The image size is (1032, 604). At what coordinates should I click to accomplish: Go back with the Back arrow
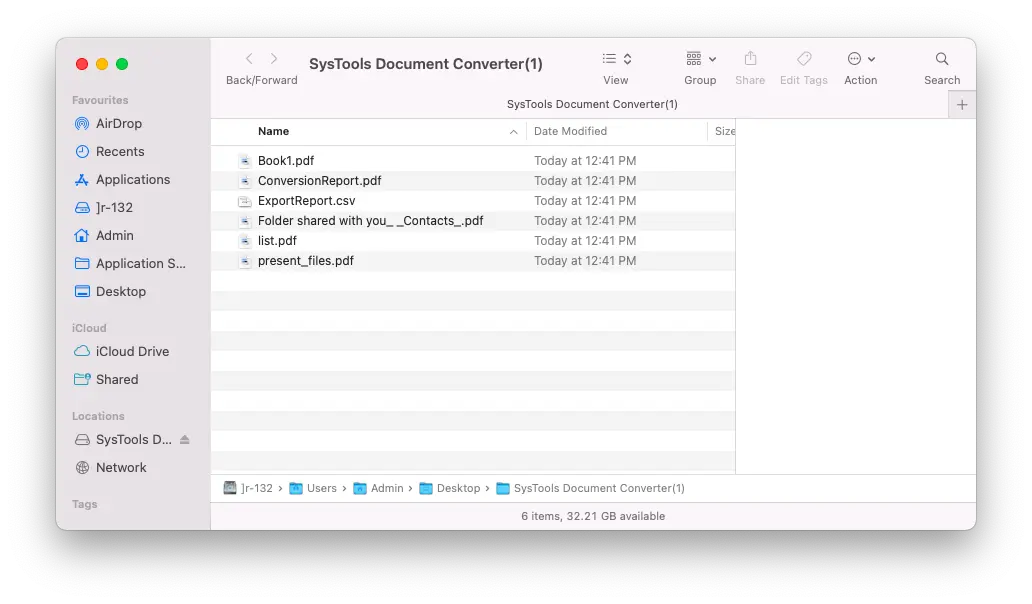249,59
